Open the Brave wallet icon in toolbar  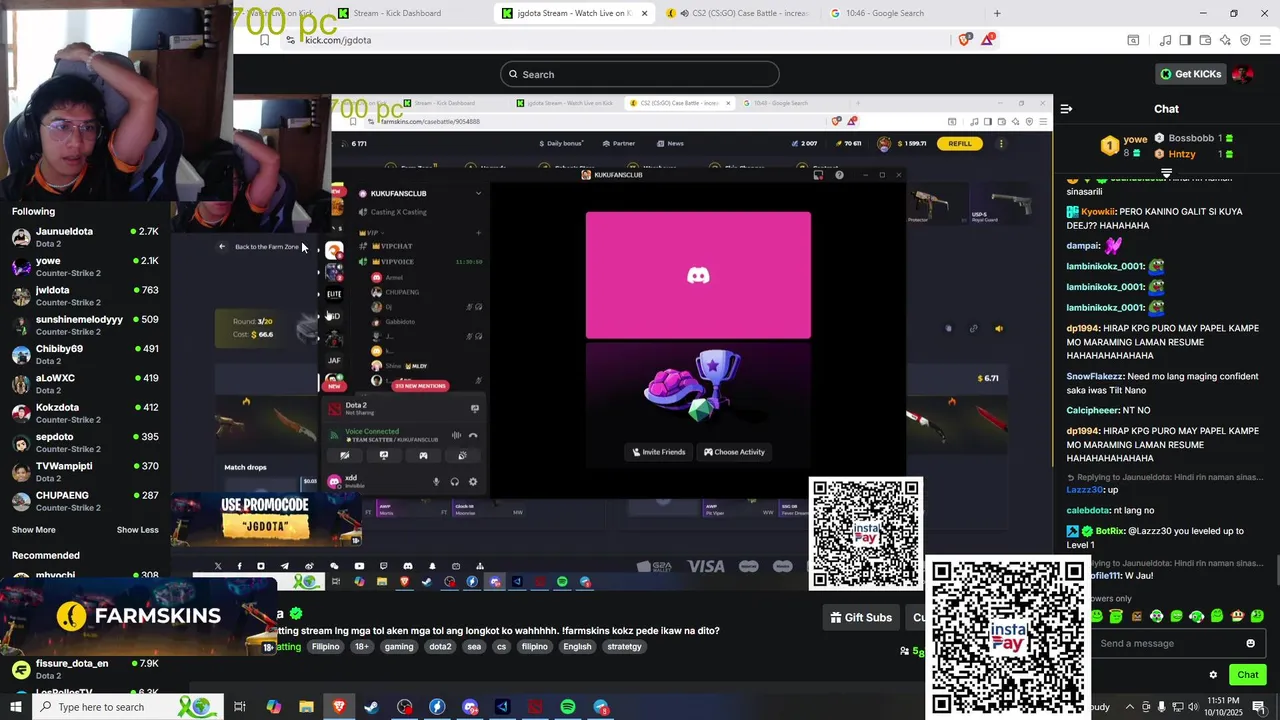[1205, 40]
